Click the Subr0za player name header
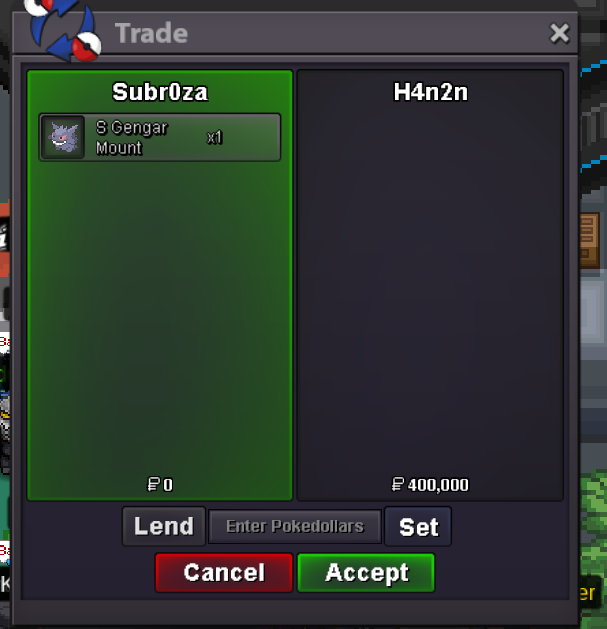607x629 pixels. point(160,92)
